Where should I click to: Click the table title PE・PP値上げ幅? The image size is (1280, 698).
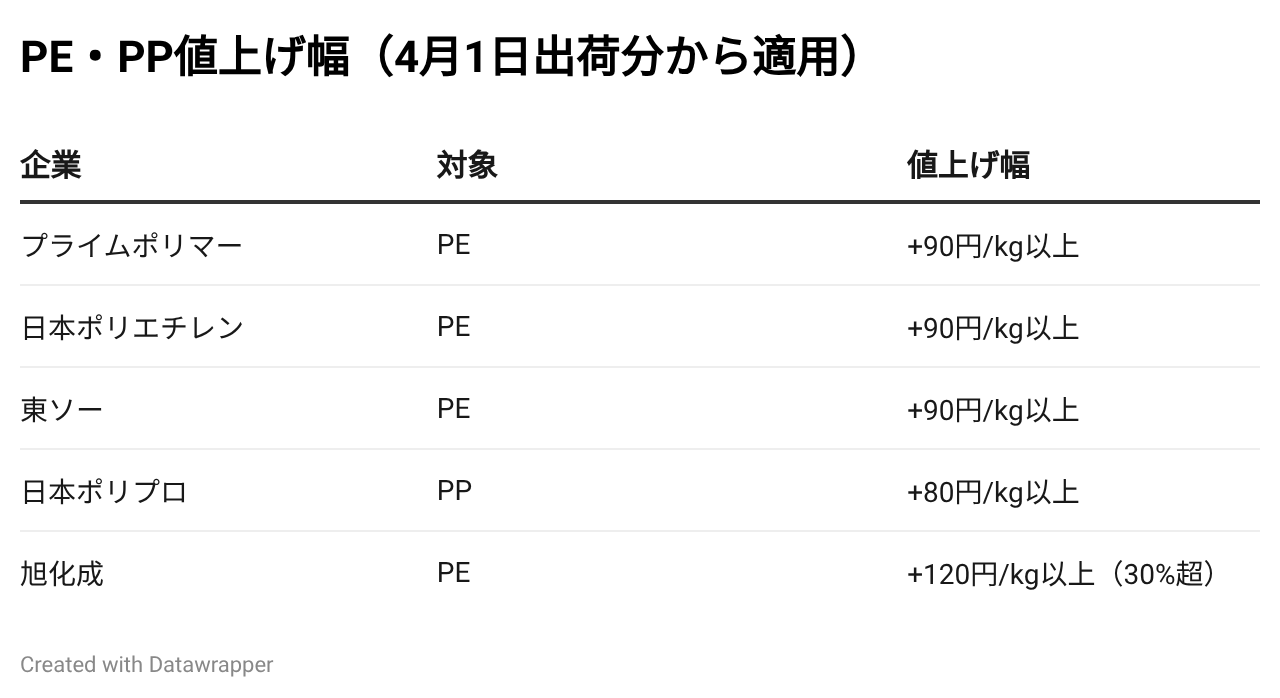click(x=439, y=59)
